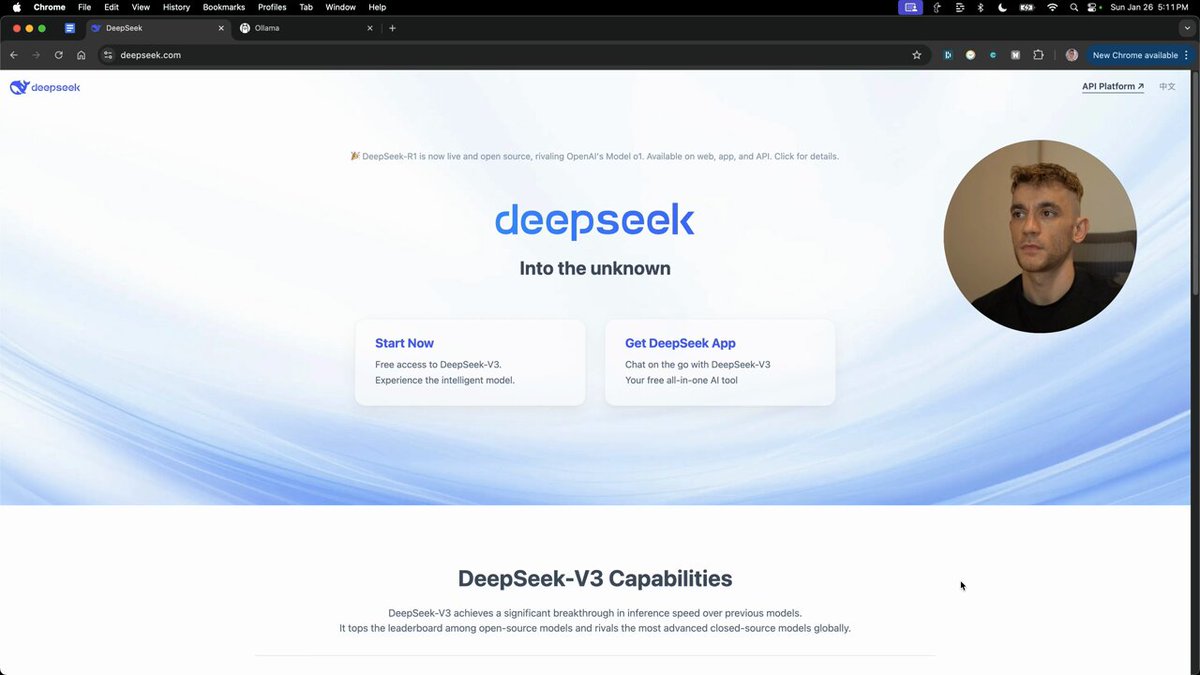The width and height of the screenshot is (1200, 675).
Task: Open the History menu
Action: pos(176,7)
